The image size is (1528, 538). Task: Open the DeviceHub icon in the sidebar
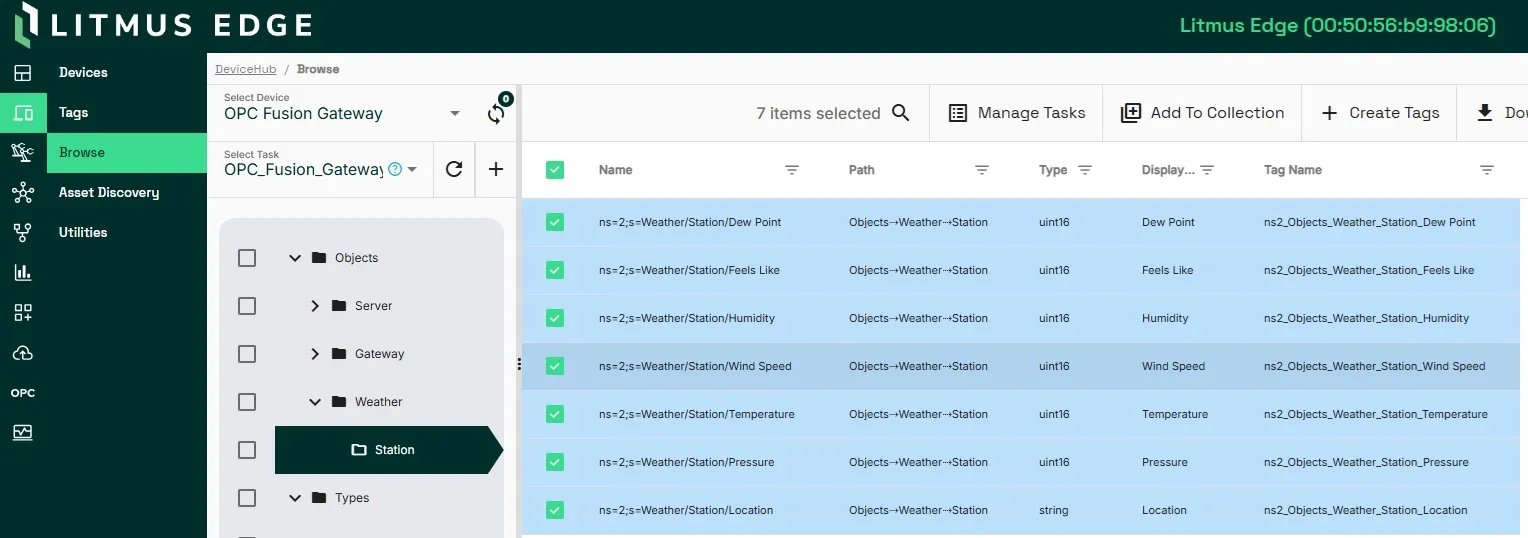point(23,113)
